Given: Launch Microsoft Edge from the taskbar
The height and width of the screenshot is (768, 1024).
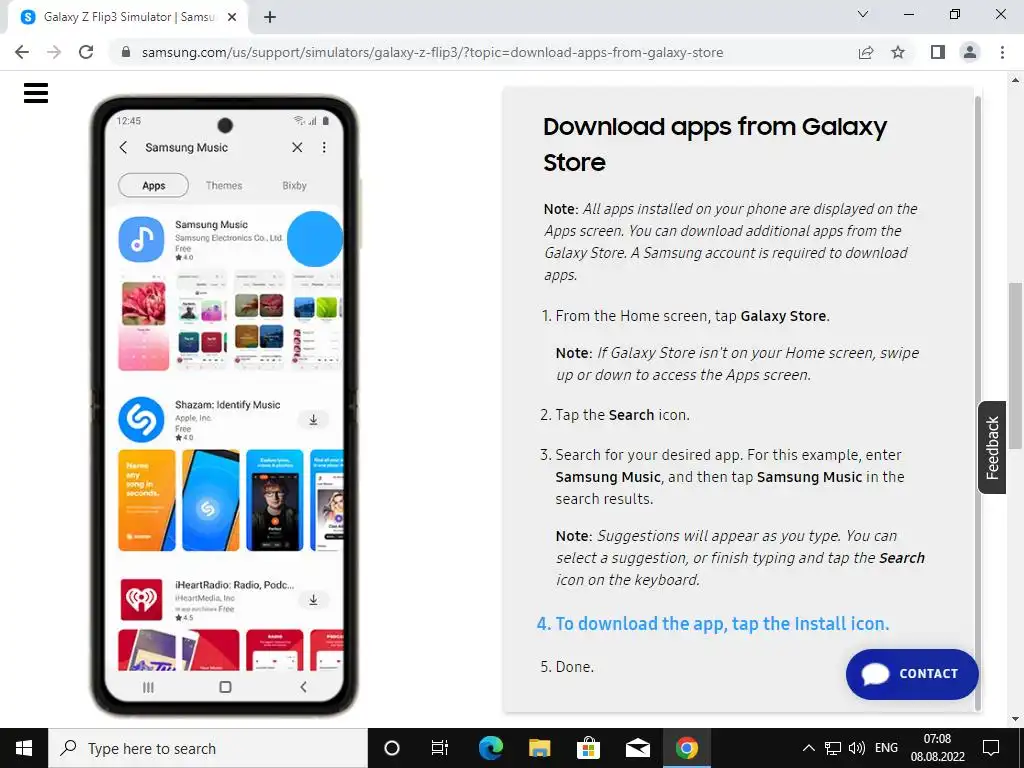Looking at the screenshot, I should point(491,748).
